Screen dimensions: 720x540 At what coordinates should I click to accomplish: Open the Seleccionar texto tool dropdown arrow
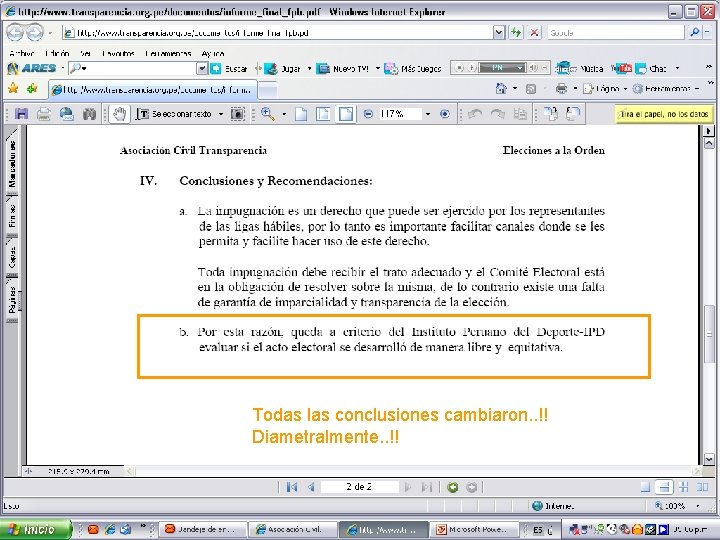coord(221,114)
